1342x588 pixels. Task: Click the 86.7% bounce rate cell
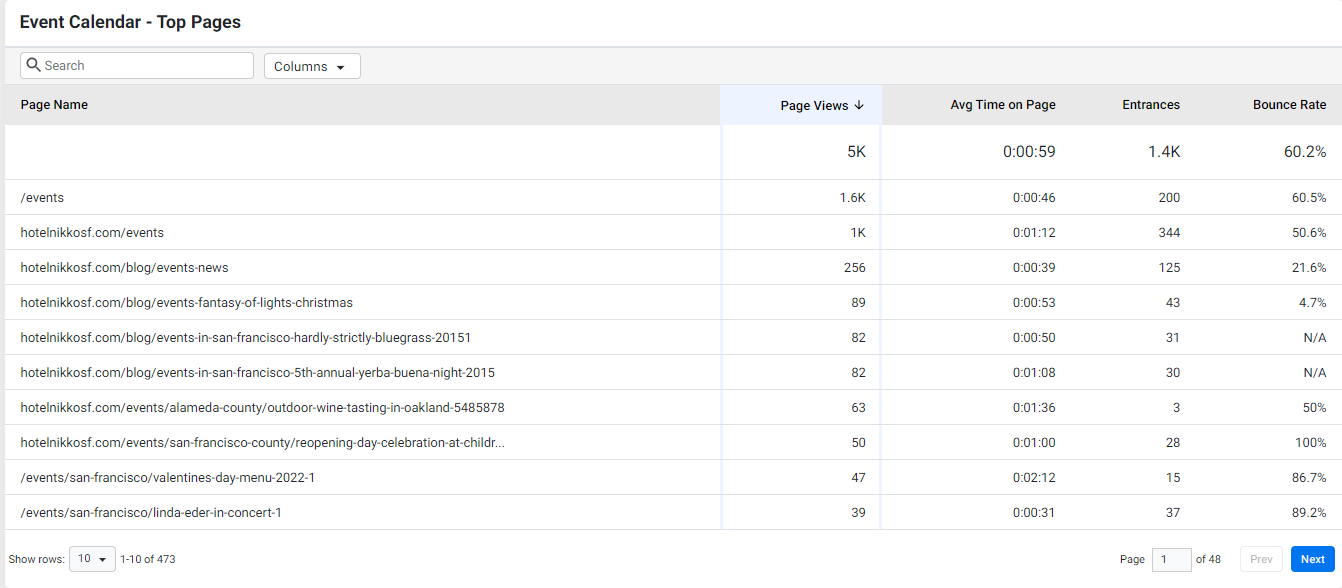point(1309,478)
